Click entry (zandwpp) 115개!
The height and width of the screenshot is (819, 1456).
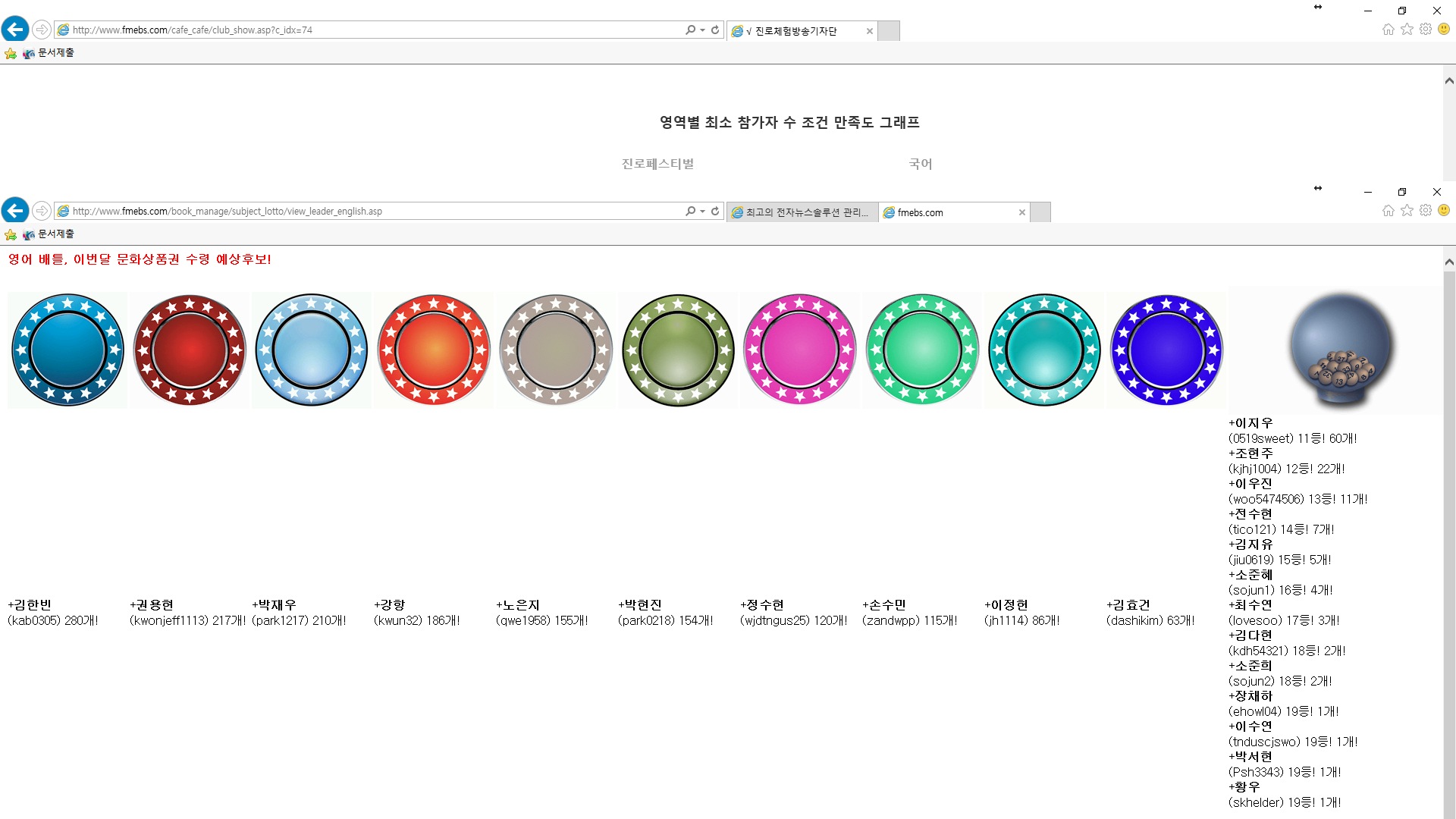[910, 620]
